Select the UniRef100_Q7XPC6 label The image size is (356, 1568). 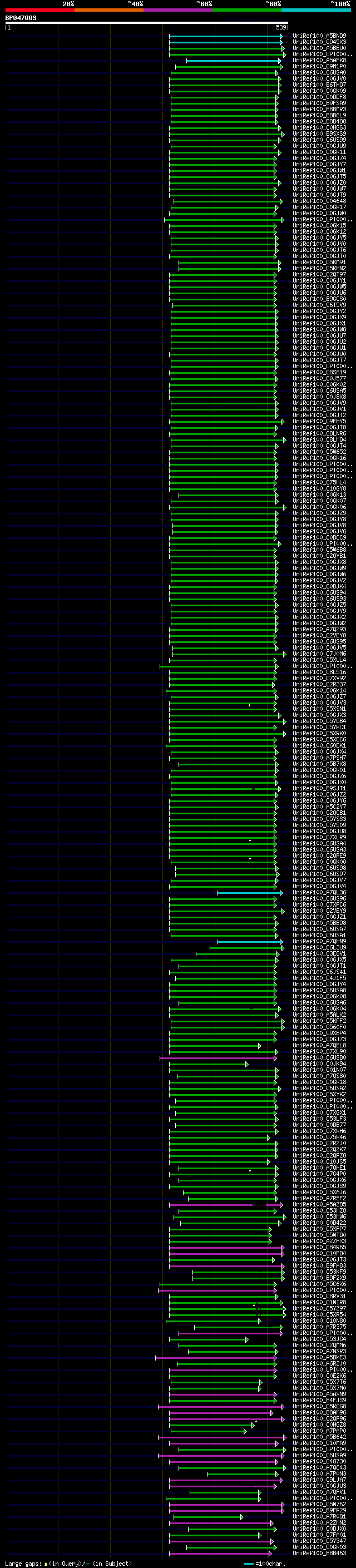319,904
